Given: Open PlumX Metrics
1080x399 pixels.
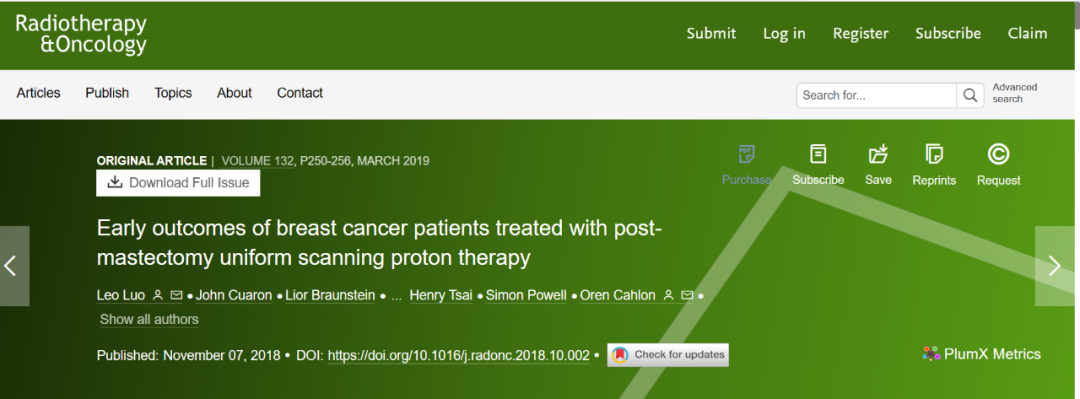Looking at the screenshot, I should (982, 354).
